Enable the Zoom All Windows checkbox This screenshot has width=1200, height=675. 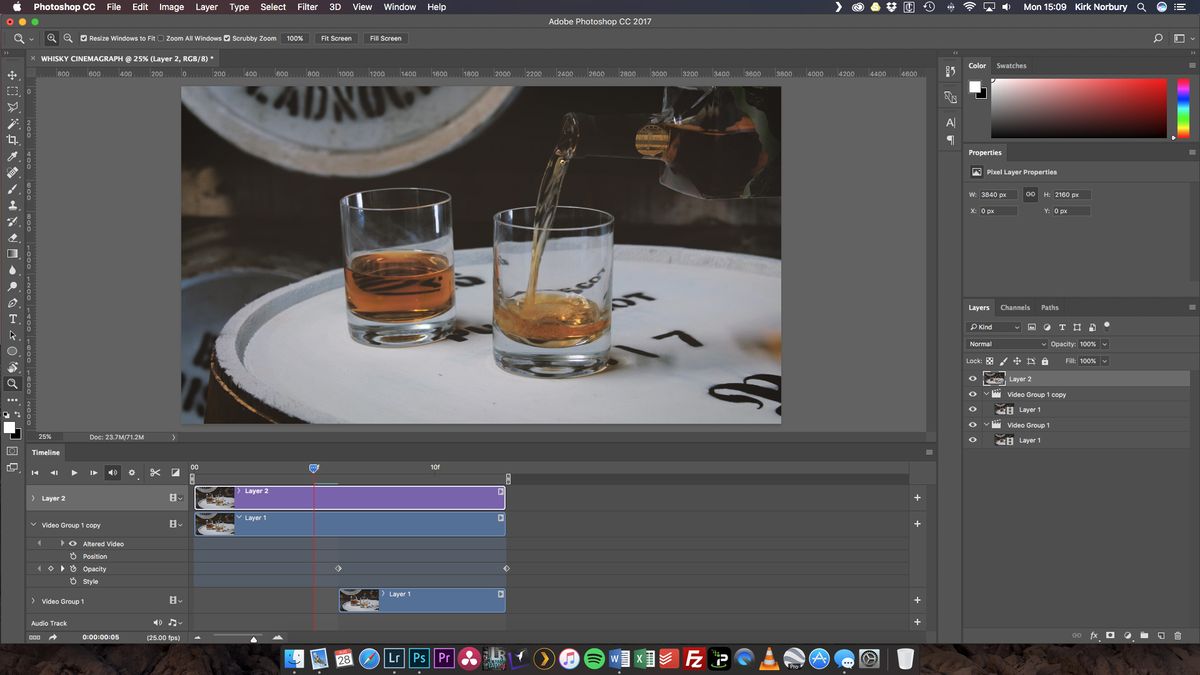[x=160, y=37]
